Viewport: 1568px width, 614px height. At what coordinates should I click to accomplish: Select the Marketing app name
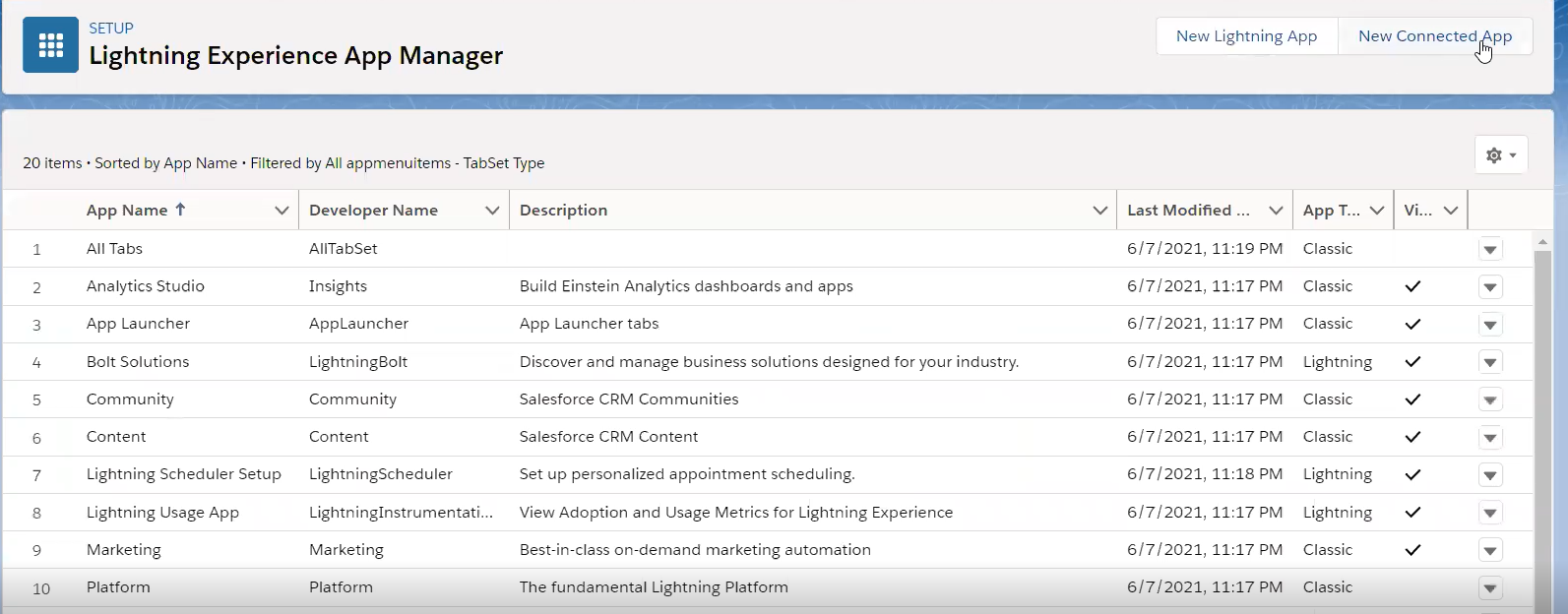(123, 550)
